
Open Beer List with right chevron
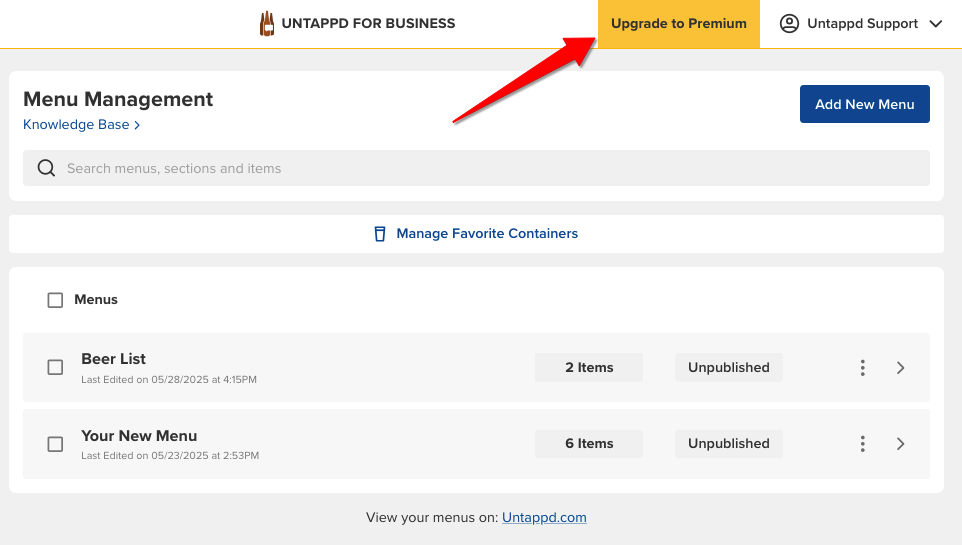[900, 368]
